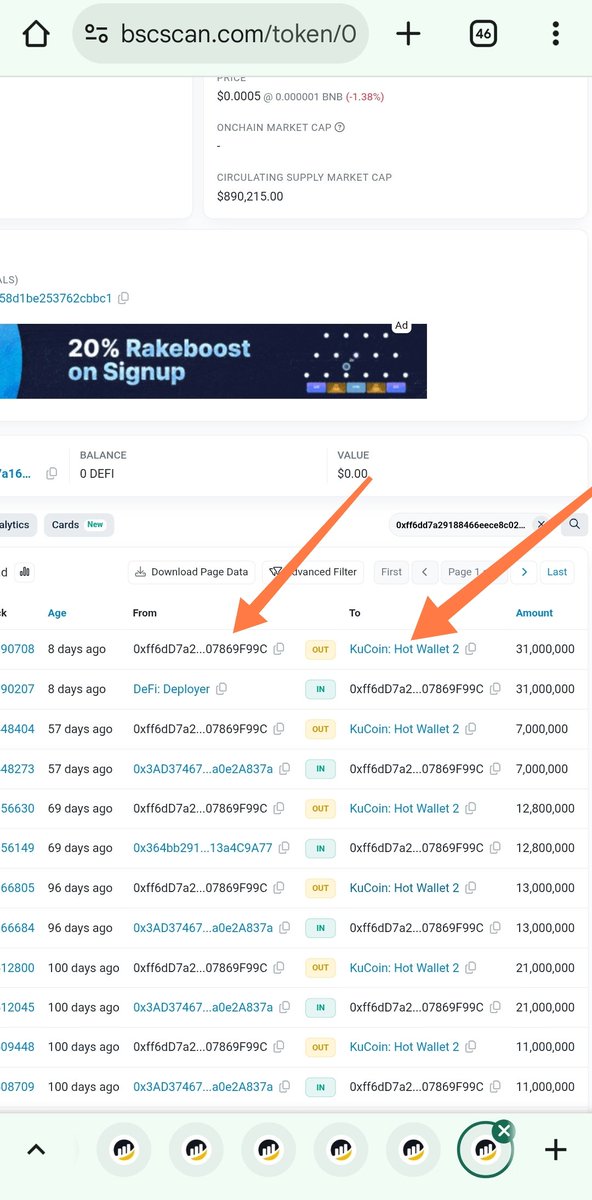Image resolution: width=592 pixels, height=1200 pixels.
Task: Copy KuCoin Hot Wallet 2 in 56630 row
Action: click(x=471, y=808)
